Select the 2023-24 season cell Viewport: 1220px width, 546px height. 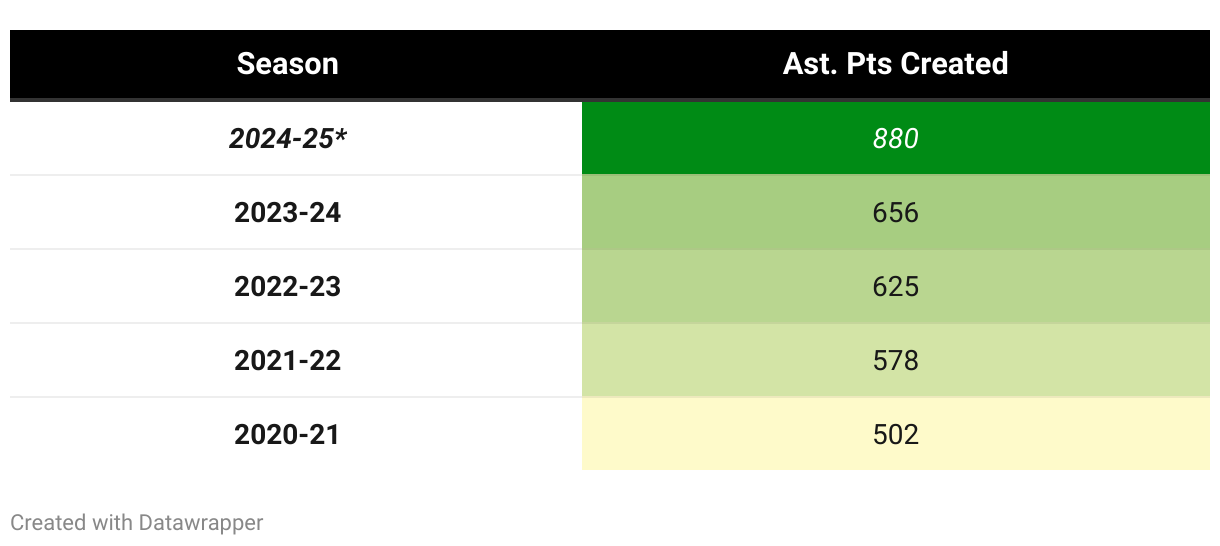[x=288, y=212]
